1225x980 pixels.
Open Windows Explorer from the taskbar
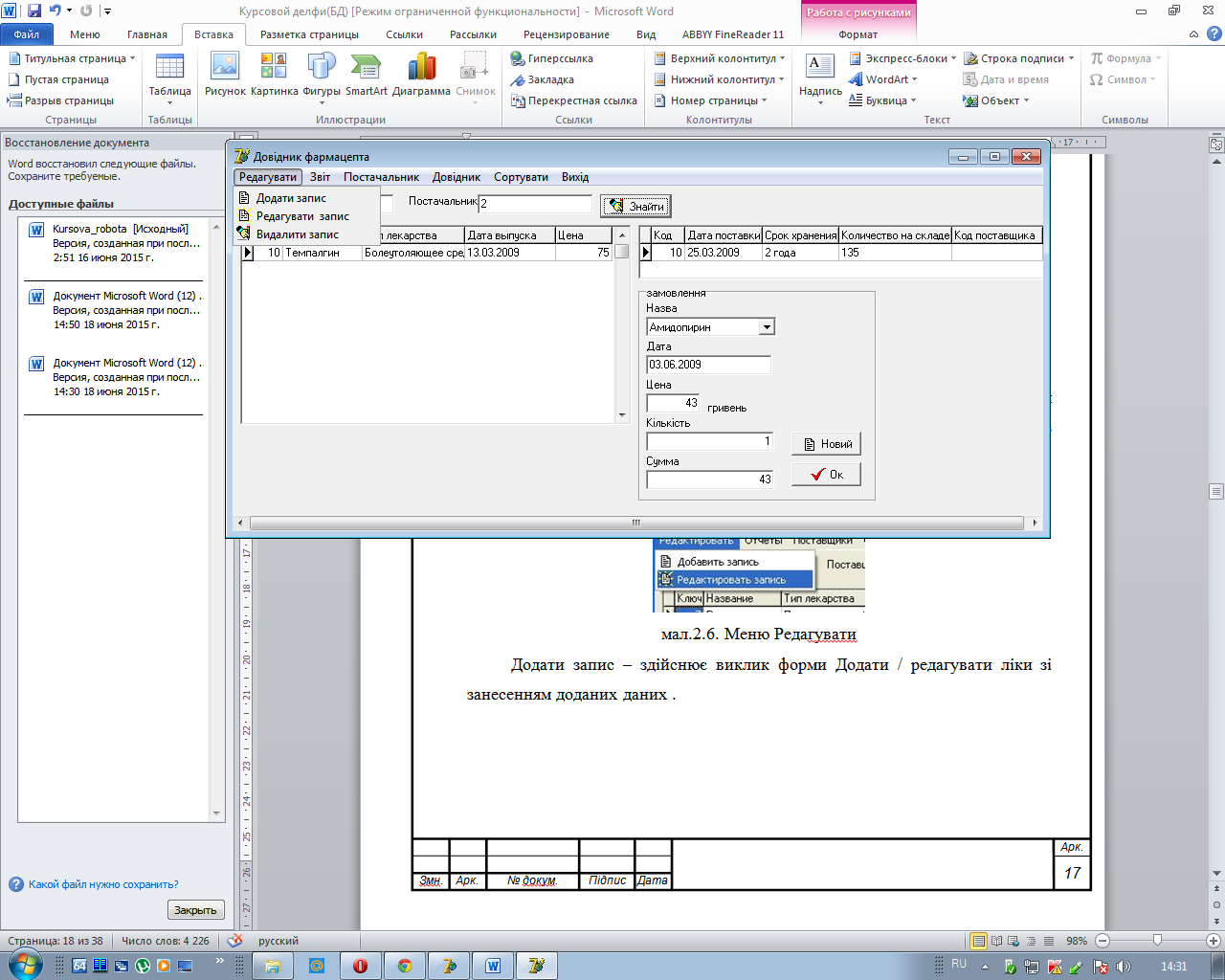273,966
